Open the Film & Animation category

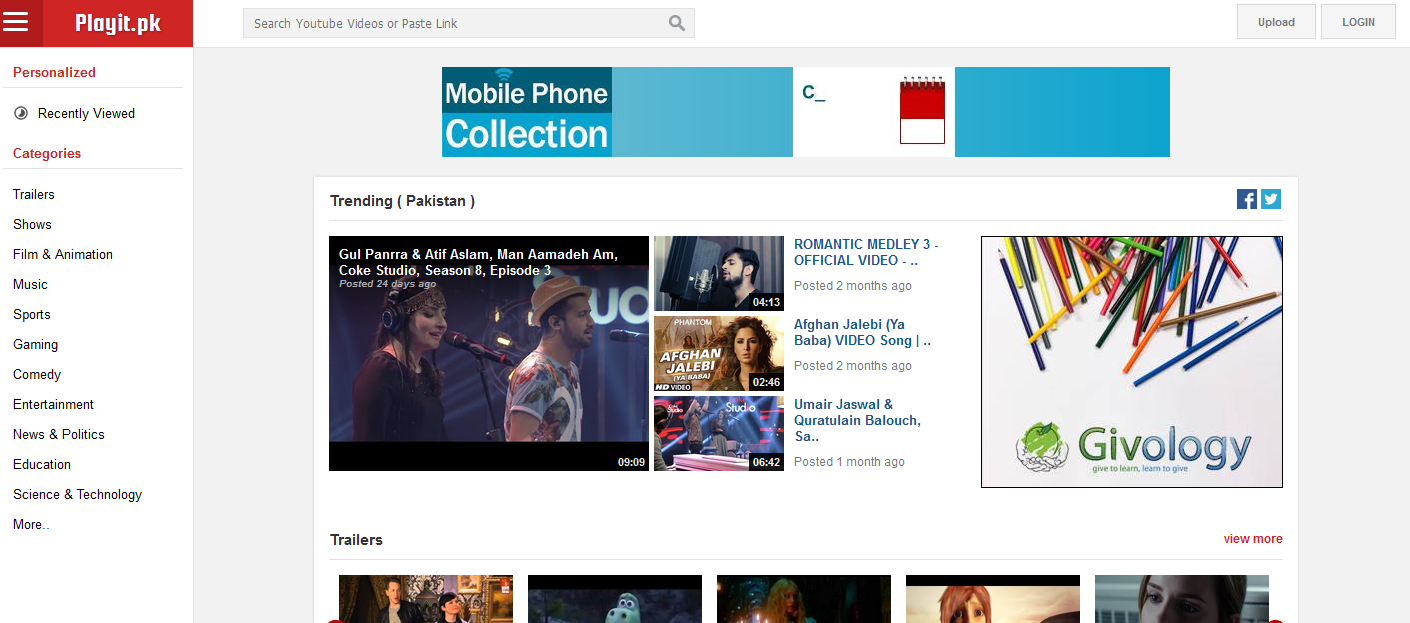click(x=63, y=254)
